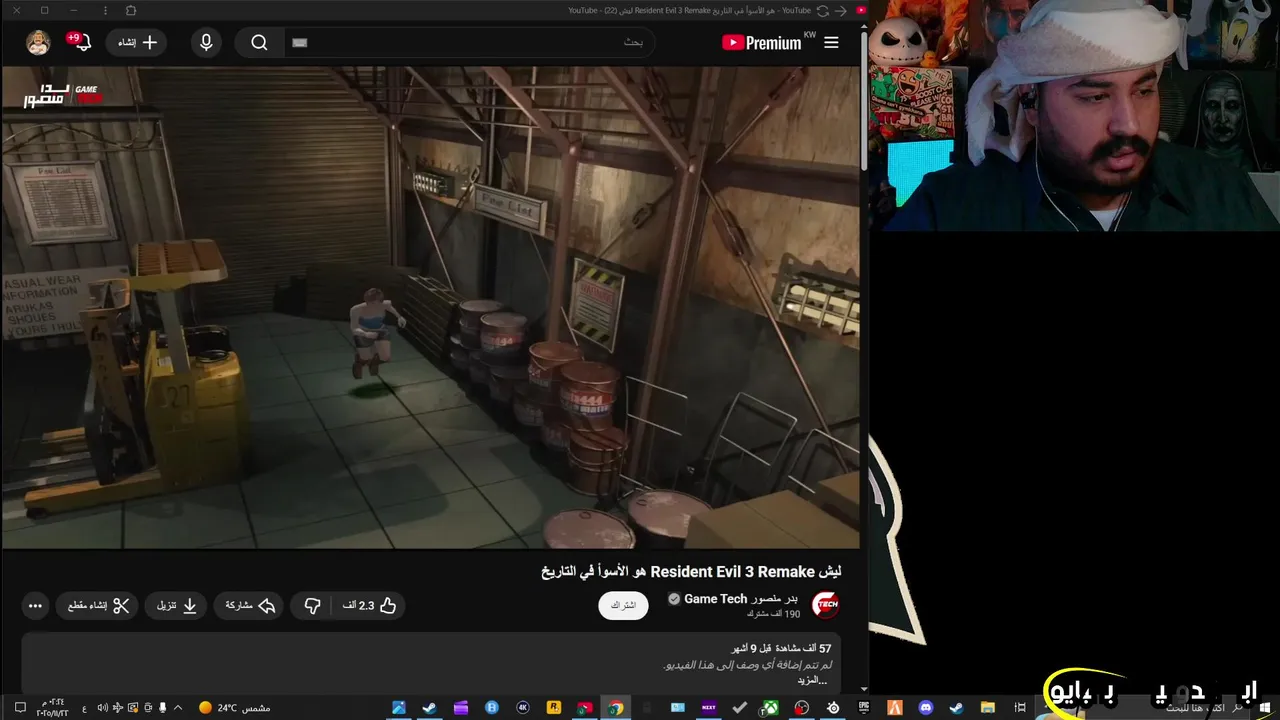Click the إنشاء create button

(136, 43)
